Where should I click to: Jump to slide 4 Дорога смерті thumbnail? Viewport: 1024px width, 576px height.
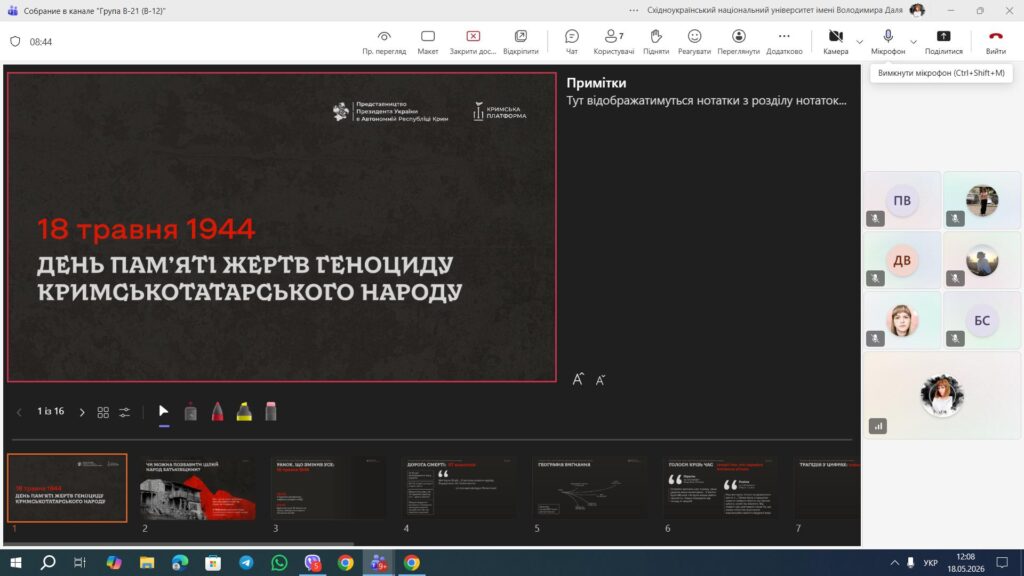coord(459,489)
